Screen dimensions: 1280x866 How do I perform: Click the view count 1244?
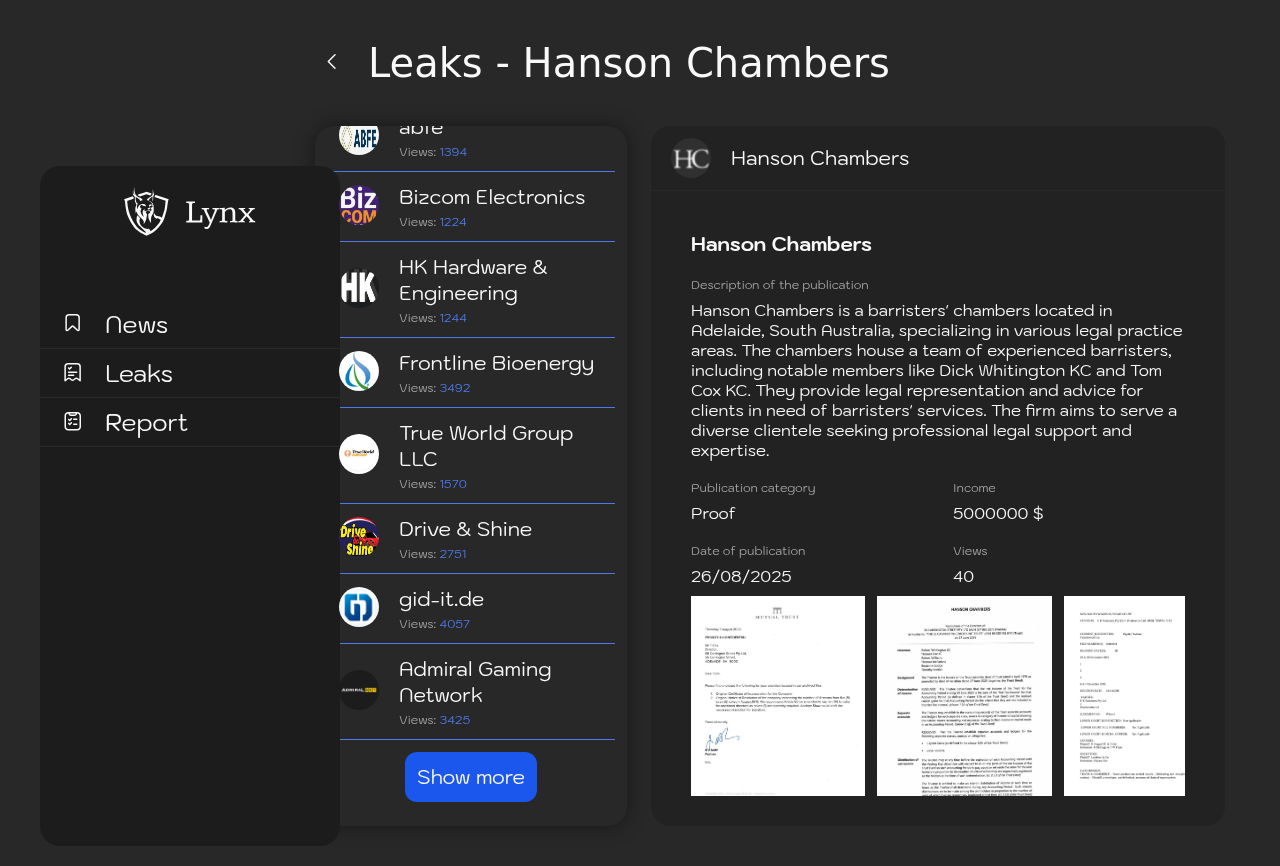click(453, 318)
